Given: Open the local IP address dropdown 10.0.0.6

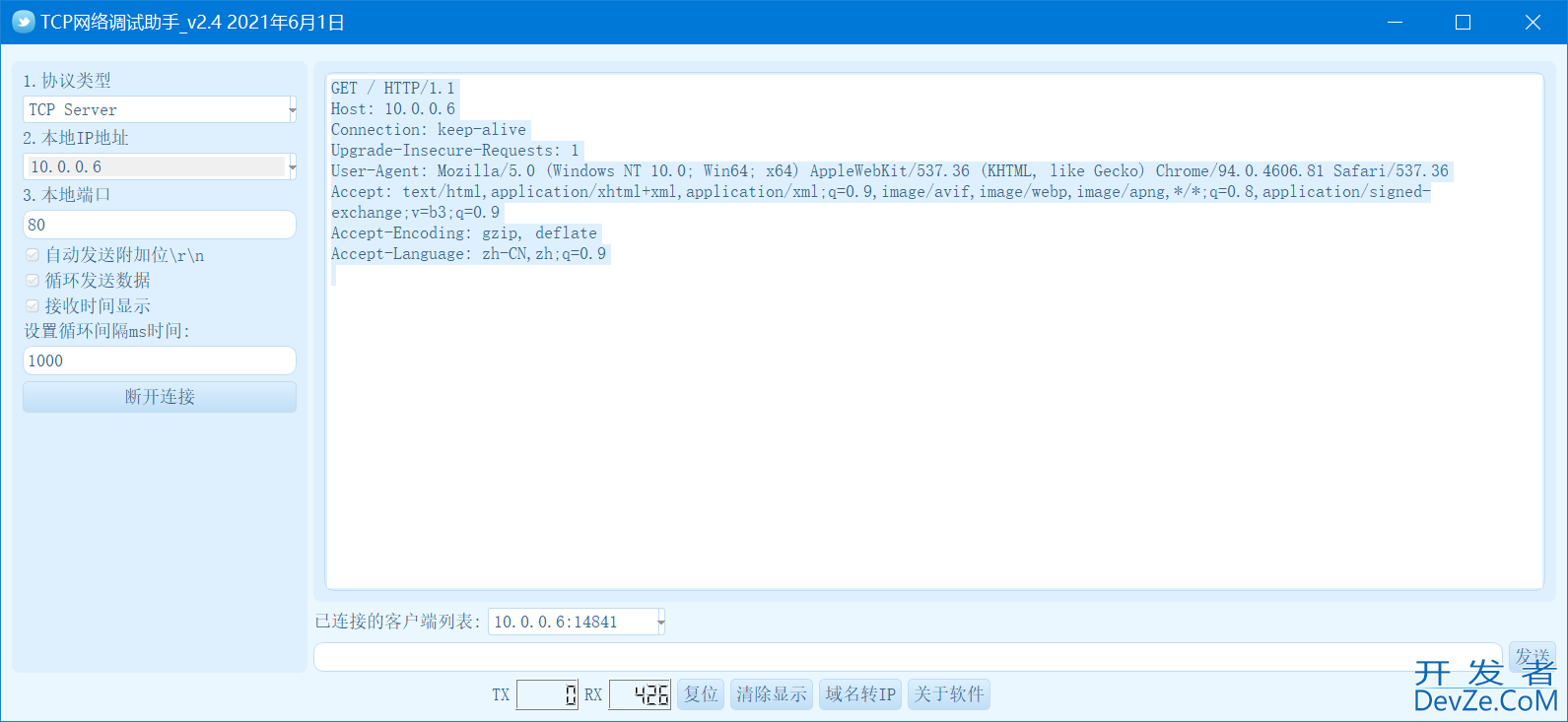Looking at the screenshot, I should [x=160, y=166].
